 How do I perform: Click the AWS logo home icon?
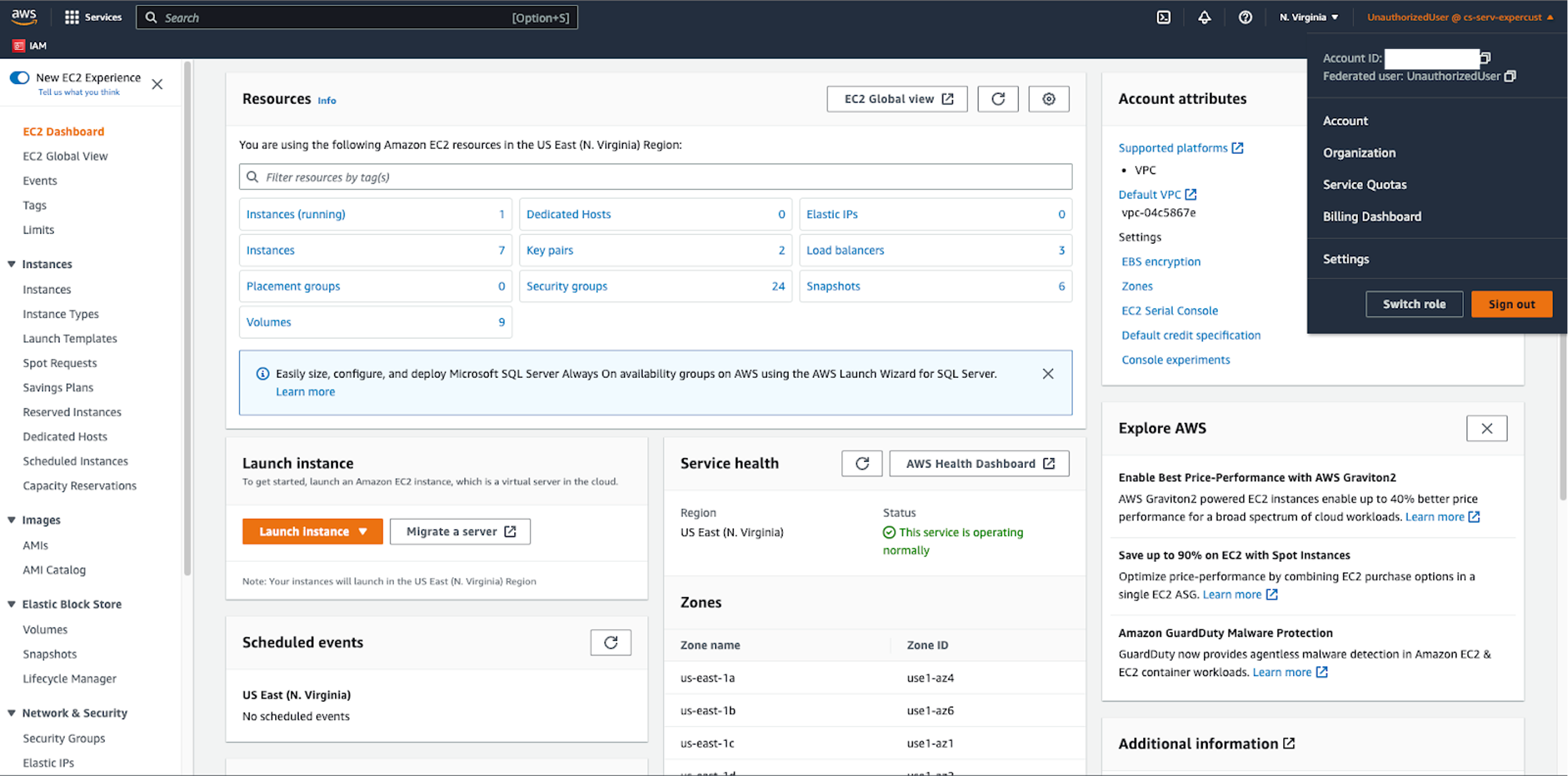click(x=24, y=16)
